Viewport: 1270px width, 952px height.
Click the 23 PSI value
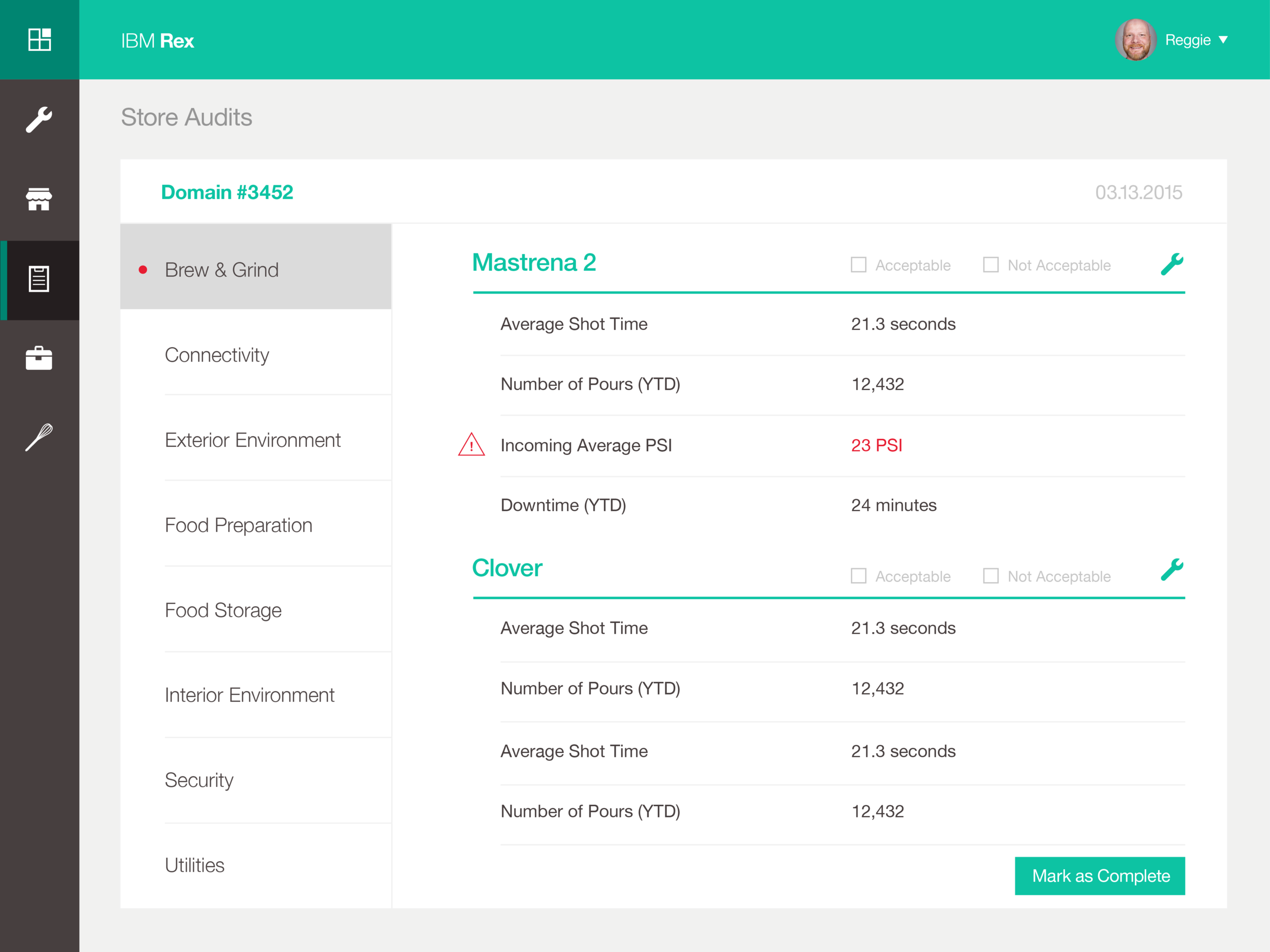(x=876, y=445)
